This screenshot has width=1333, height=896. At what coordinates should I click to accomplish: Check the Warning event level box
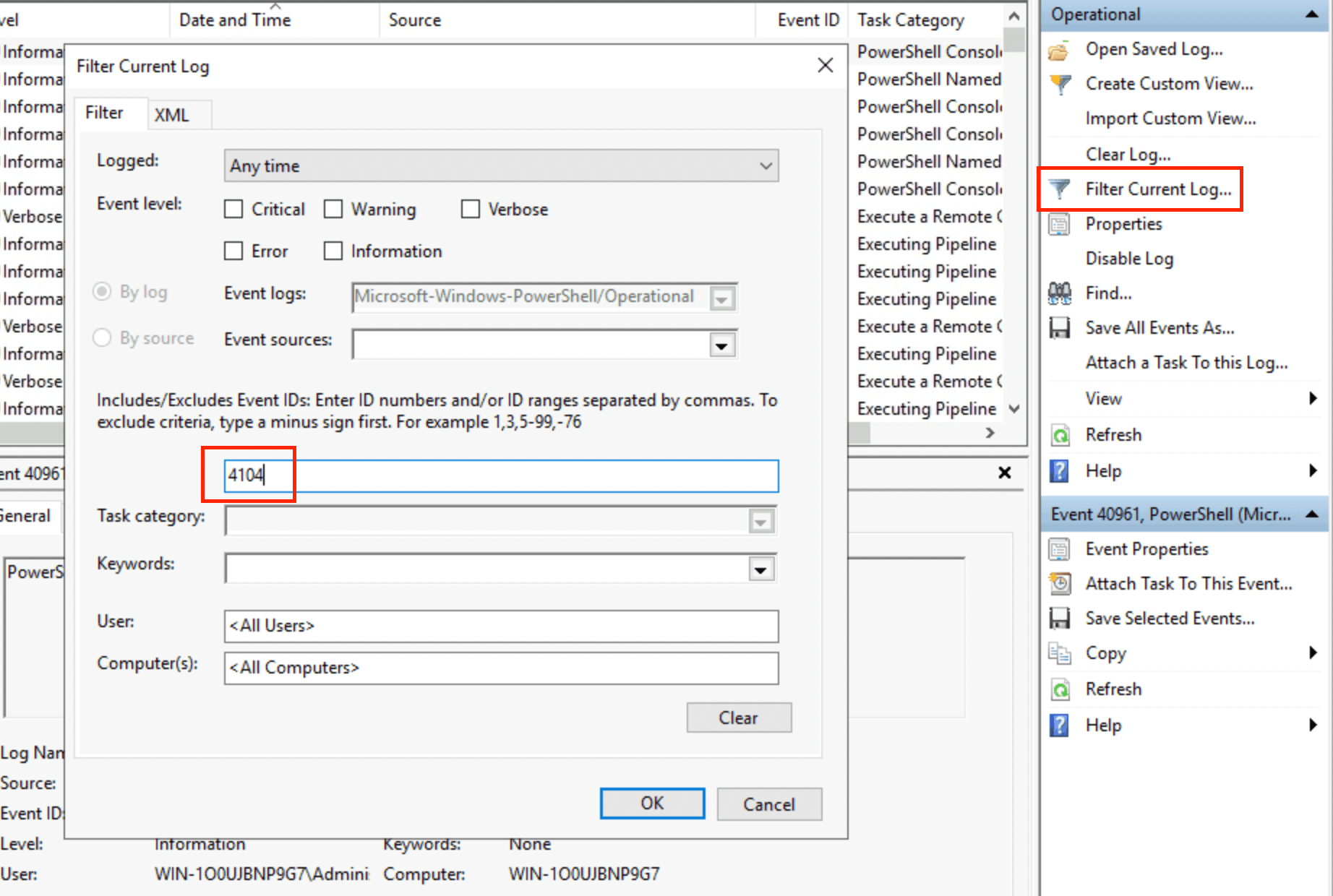pyautogui.click(x=333, y=210)
